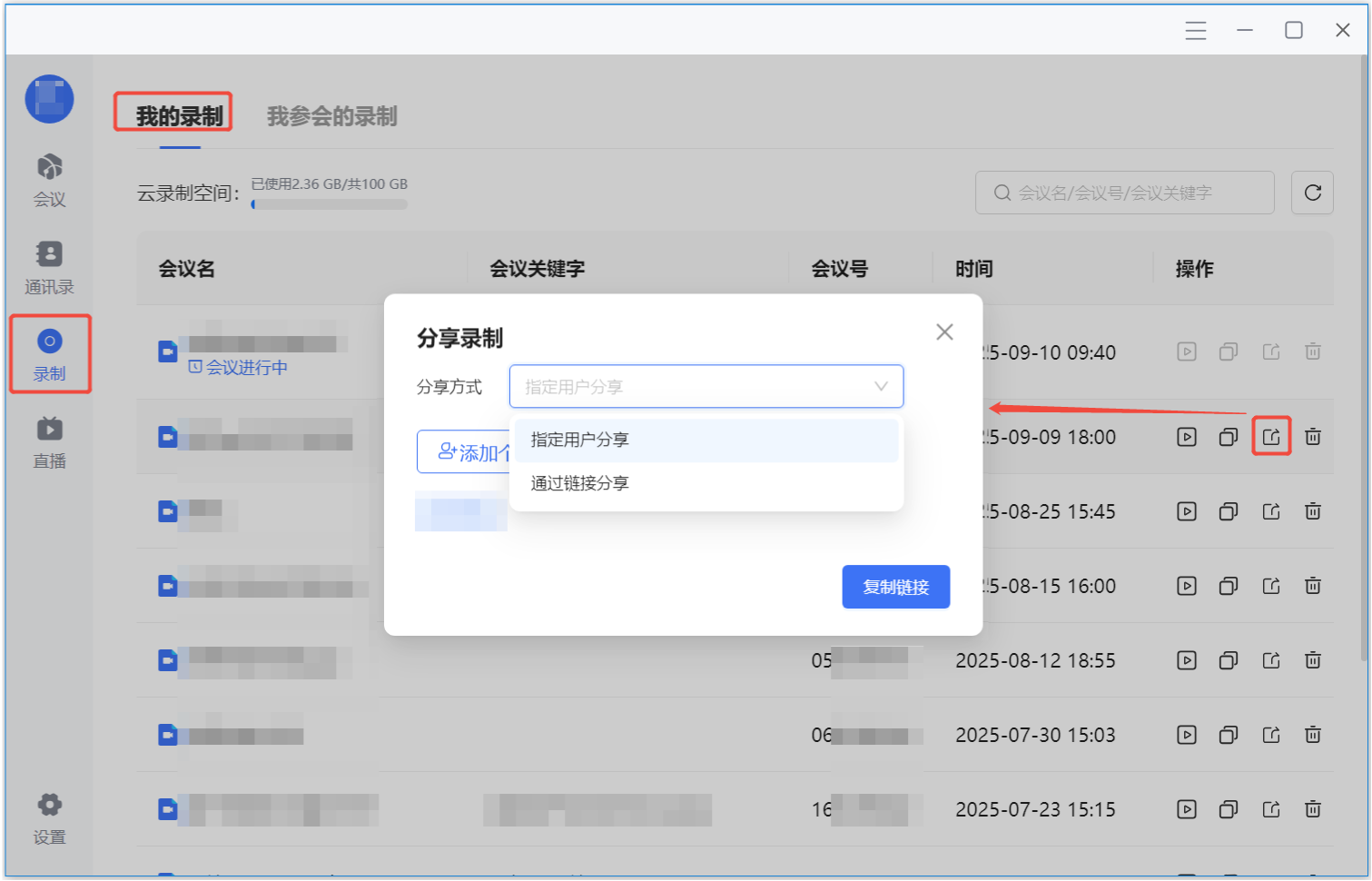
Task: Click the 添加 user button in the dialog
Action: coord(465,452)
